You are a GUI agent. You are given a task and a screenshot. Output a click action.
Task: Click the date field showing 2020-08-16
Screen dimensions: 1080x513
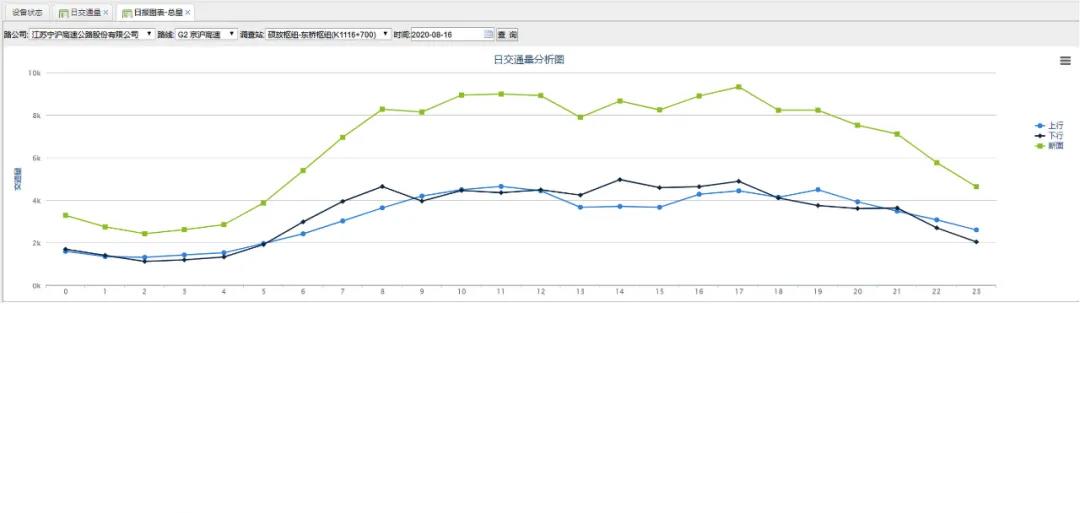[446, 34]
